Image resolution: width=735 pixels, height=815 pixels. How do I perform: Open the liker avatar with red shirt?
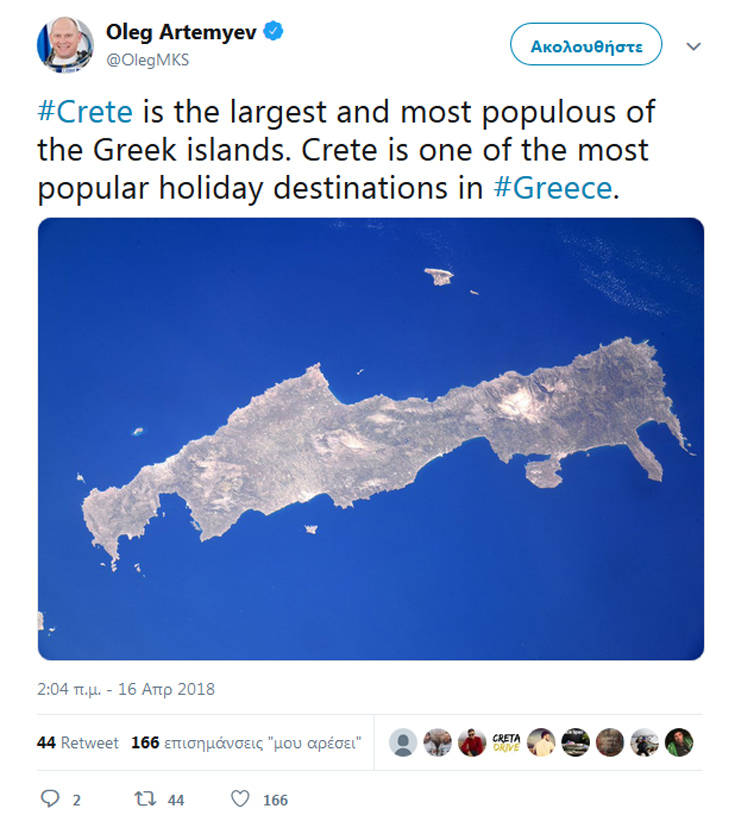coord(472,742)
